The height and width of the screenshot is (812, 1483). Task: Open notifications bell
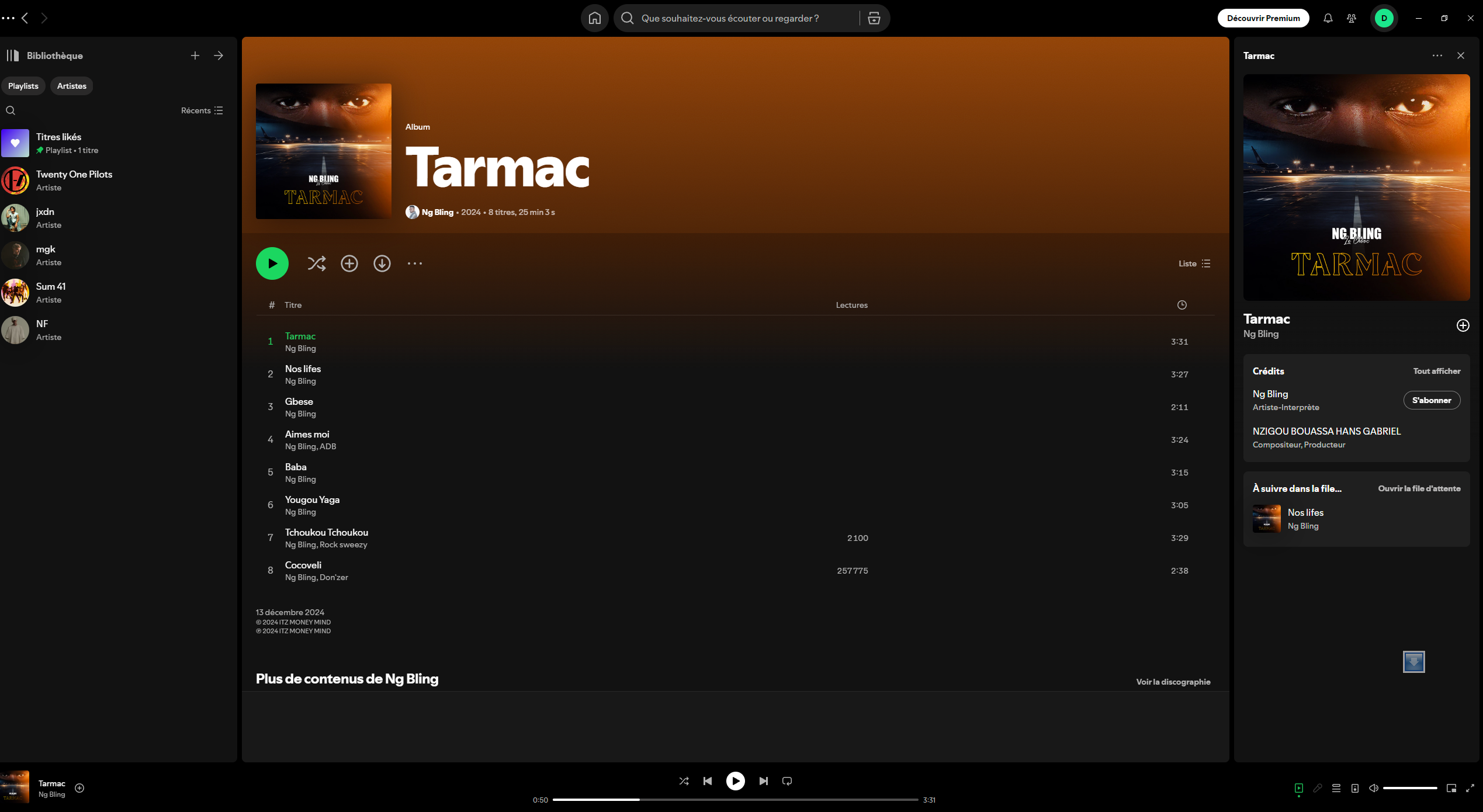(x=1328, y=18)
